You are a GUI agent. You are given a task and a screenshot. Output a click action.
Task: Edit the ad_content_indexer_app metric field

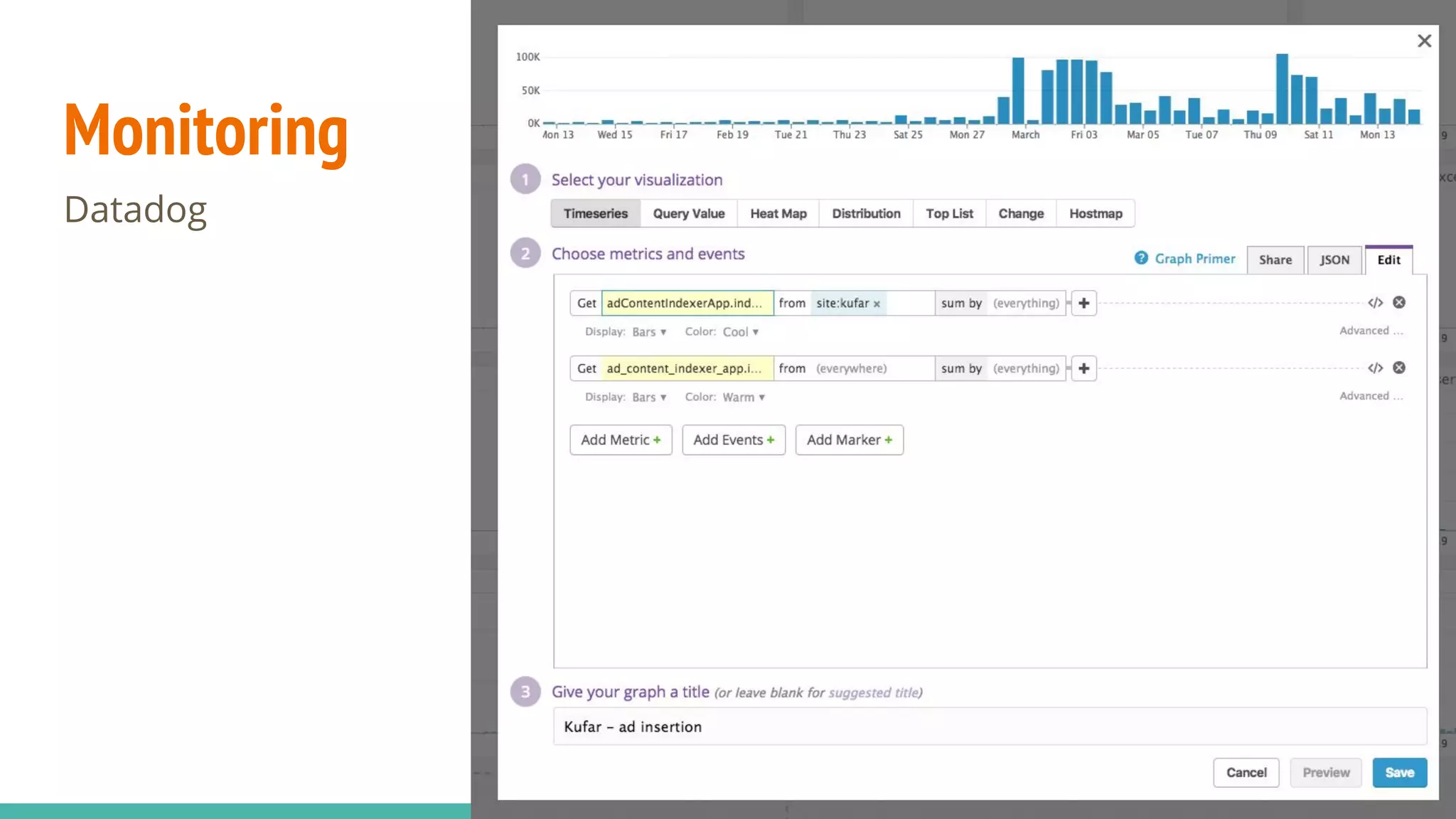(687, 369)
